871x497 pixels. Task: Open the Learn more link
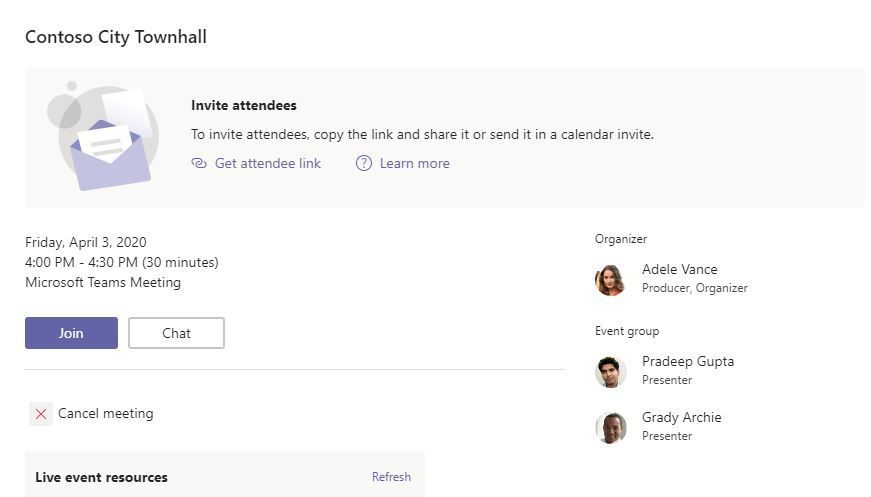(414, 163)
